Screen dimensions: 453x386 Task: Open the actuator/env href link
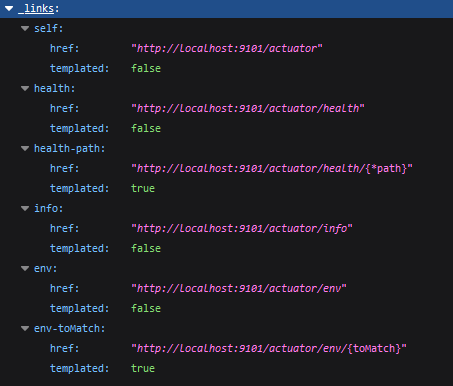(239, 289)
